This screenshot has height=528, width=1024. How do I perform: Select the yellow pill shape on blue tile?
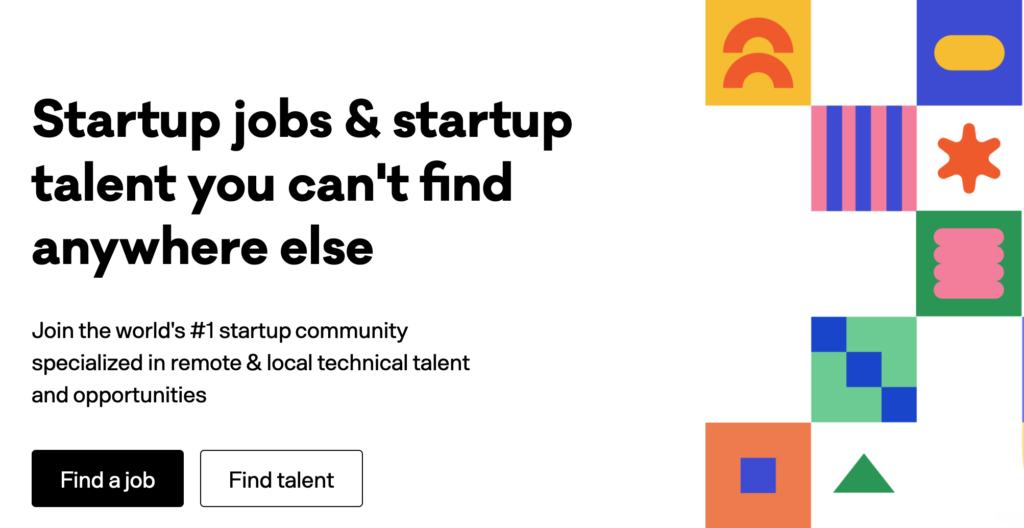pos(969,53)
